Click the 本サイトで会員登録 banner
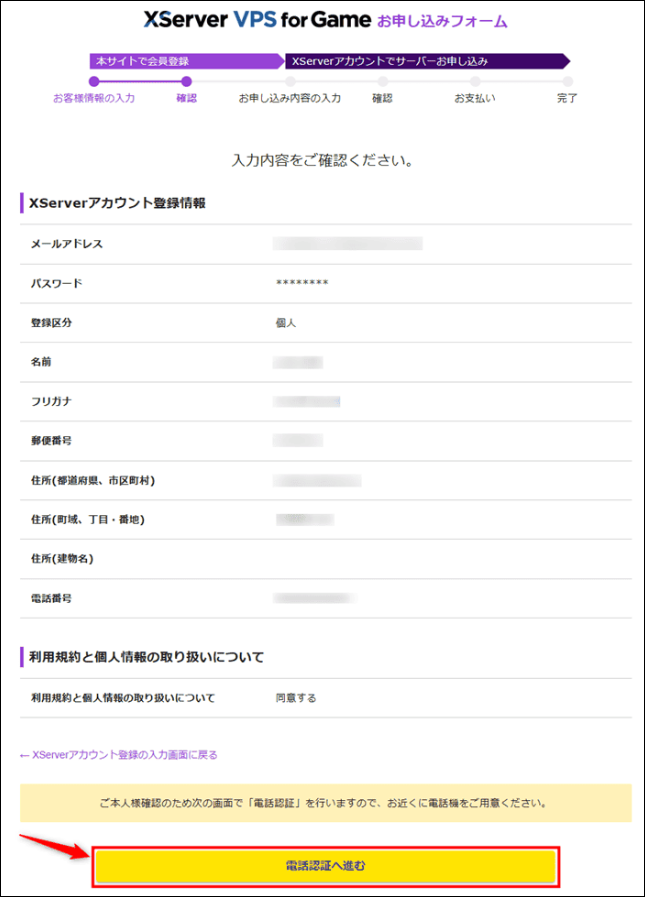 pyautogui.click(x=187, y=61)
